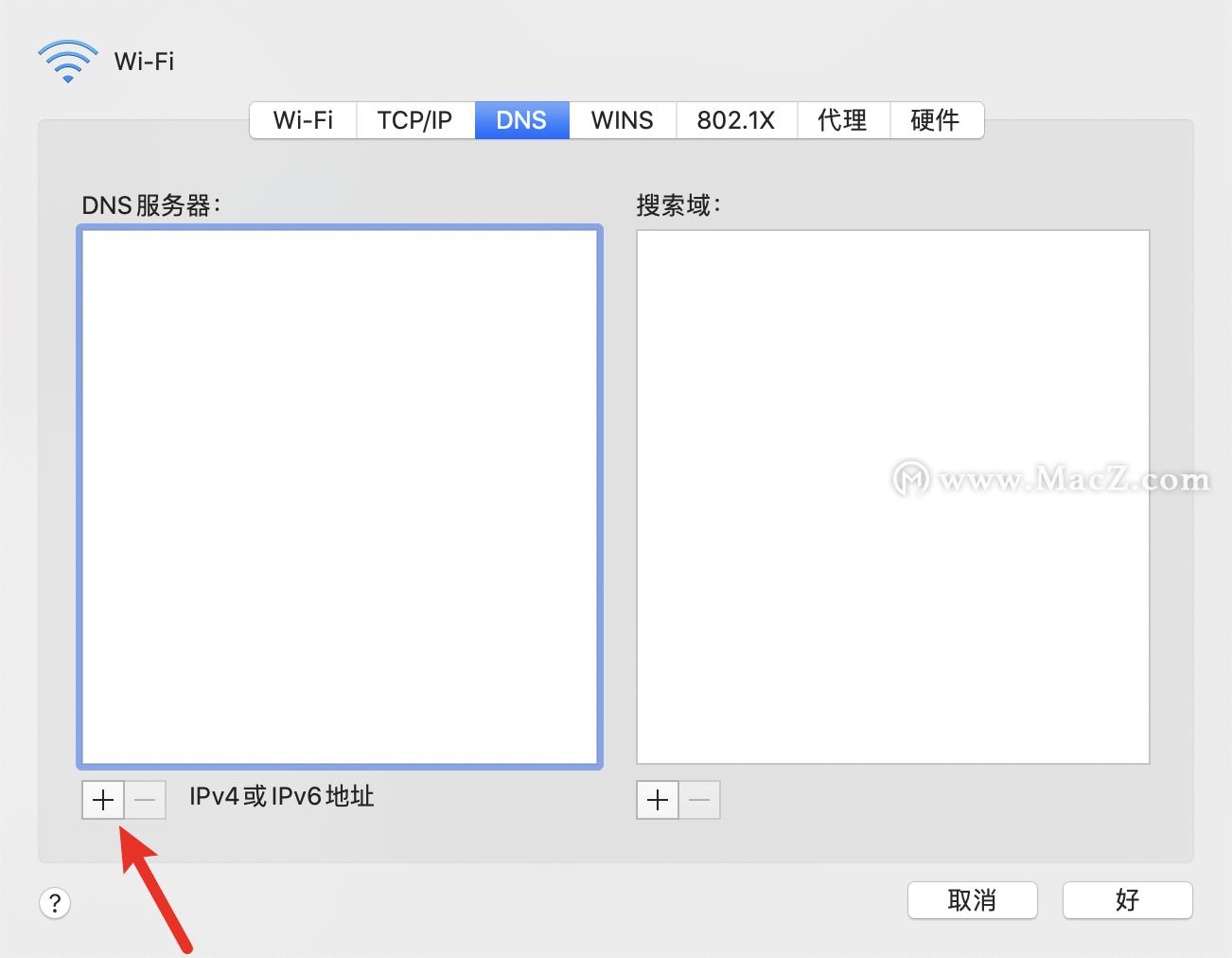Click the remove button under 搜索域 list

click(699, 799)
